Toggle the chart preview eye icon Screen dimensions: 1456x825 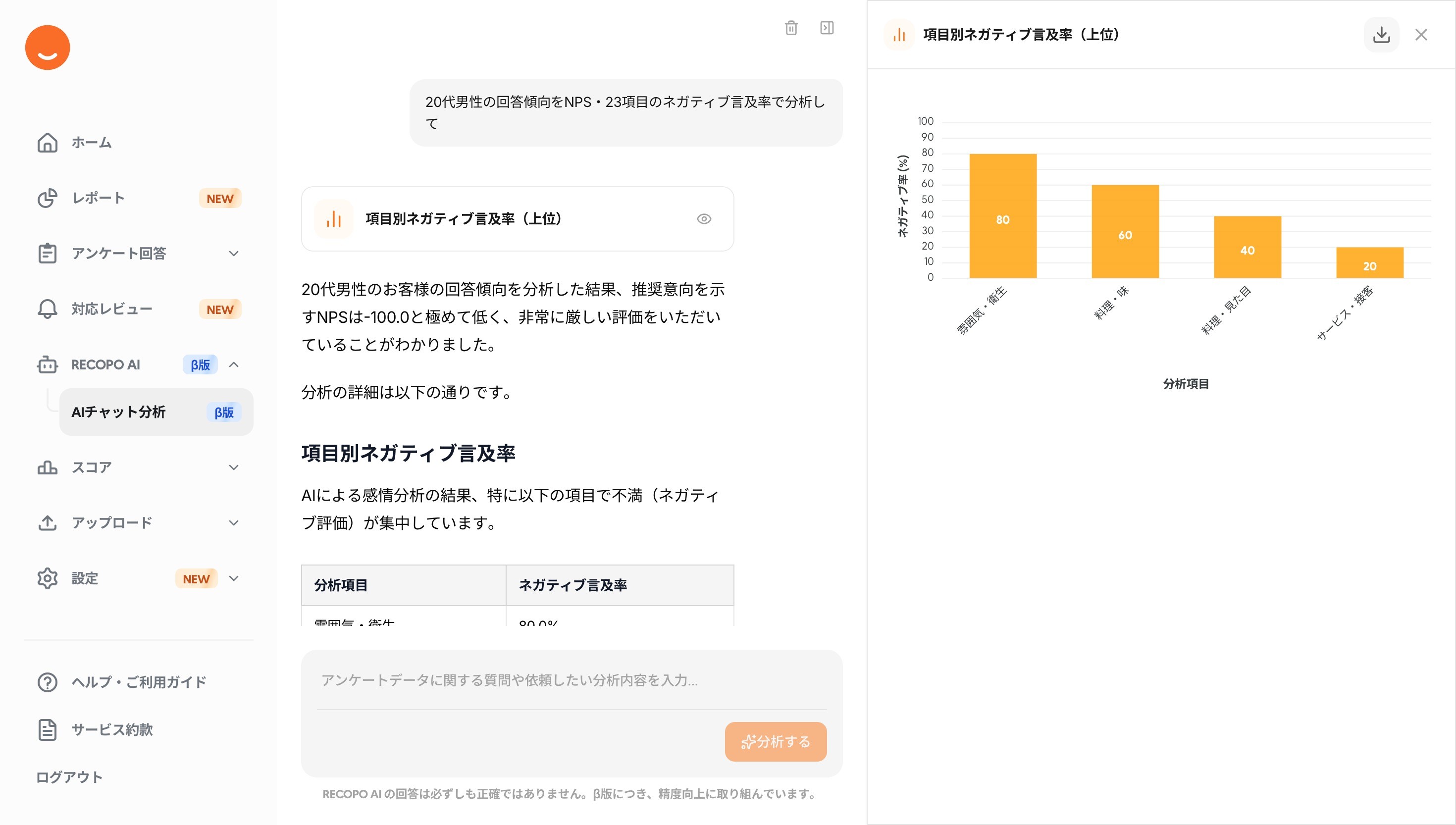coord(704,219)
